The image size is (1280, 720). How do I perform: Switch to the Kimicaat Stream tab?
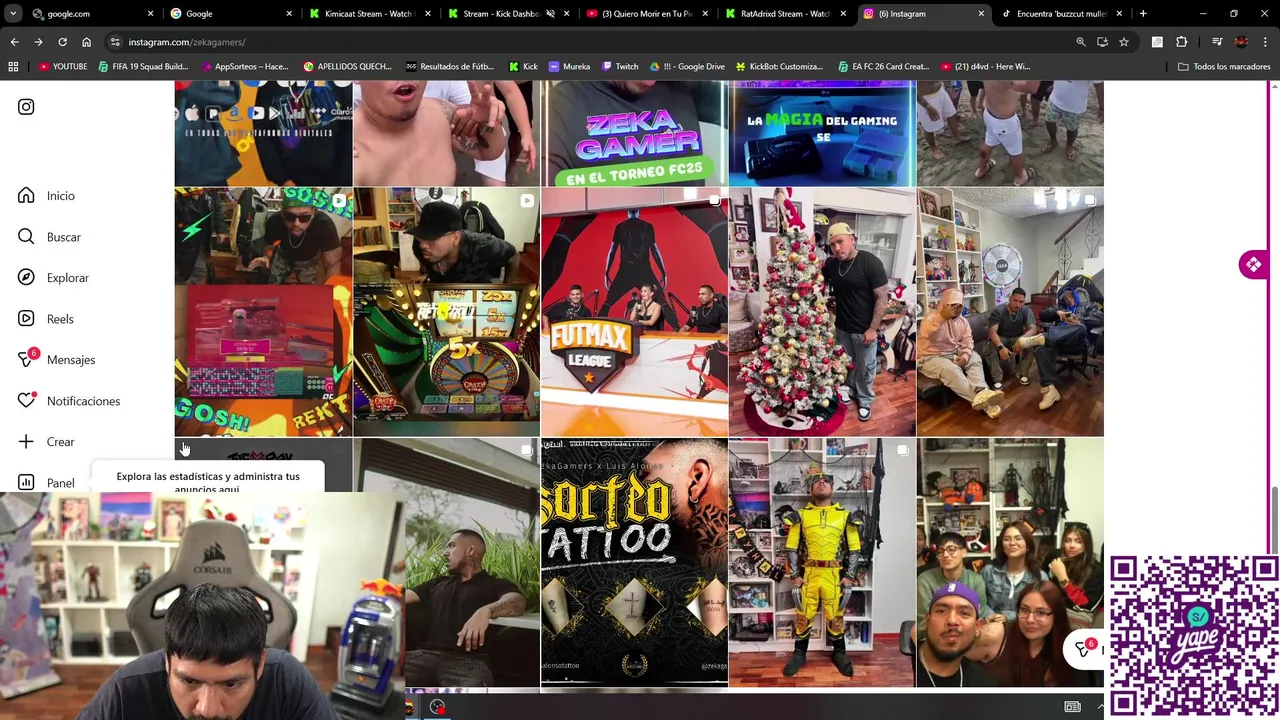[370, 14]
